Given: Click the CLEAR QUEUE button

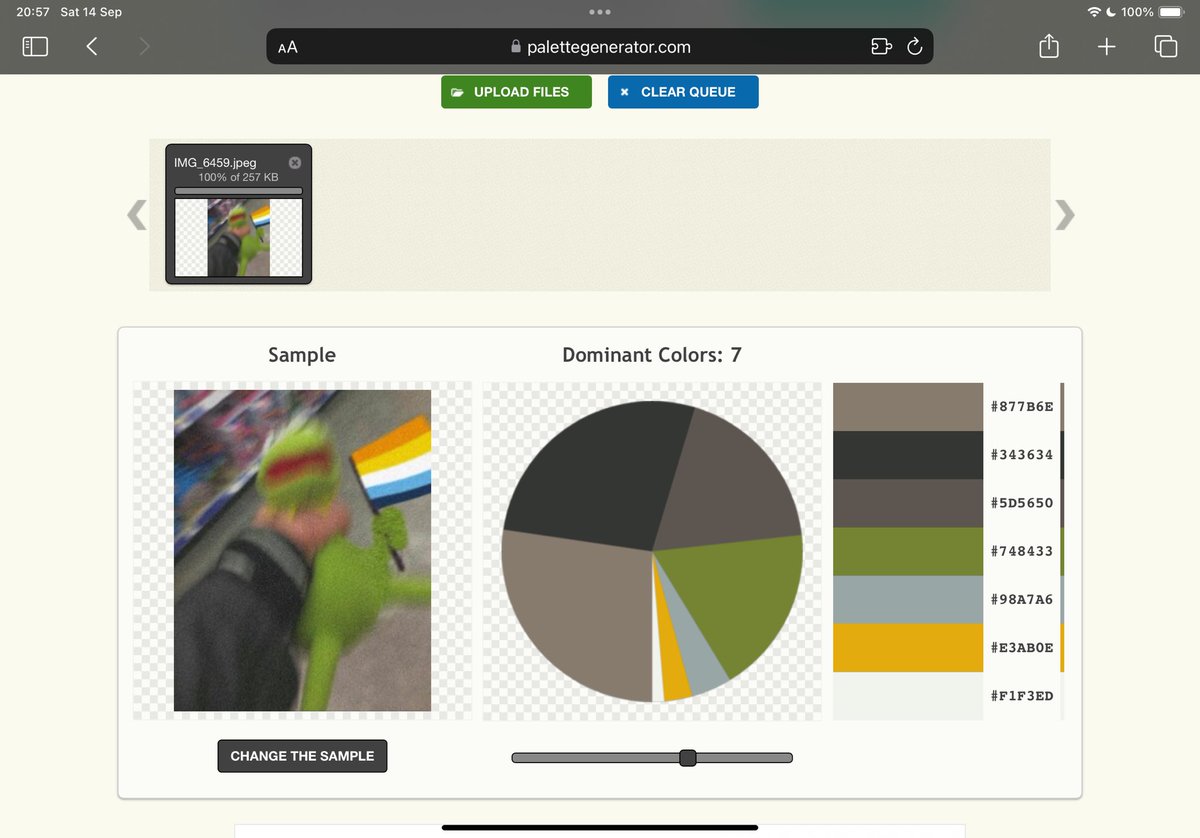Looking at the screenshot, I should tap(683, 92).
